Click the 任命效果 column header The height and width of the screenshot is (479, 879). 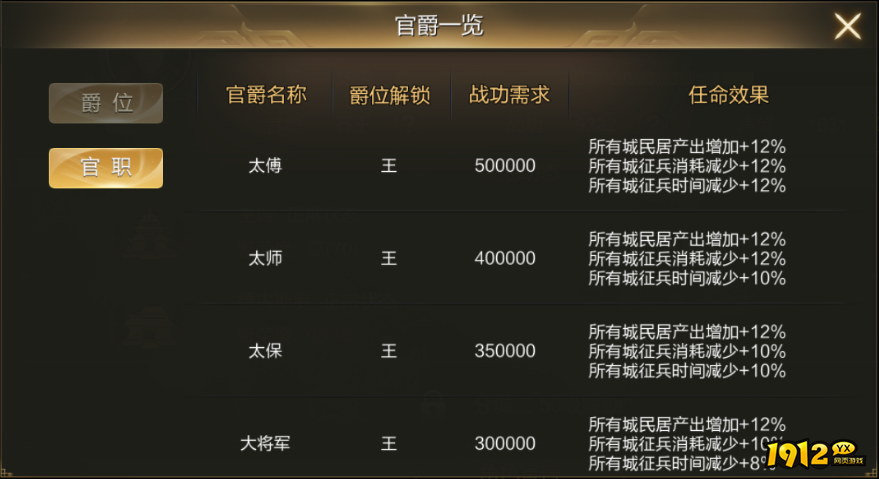[x=728, y=96]
